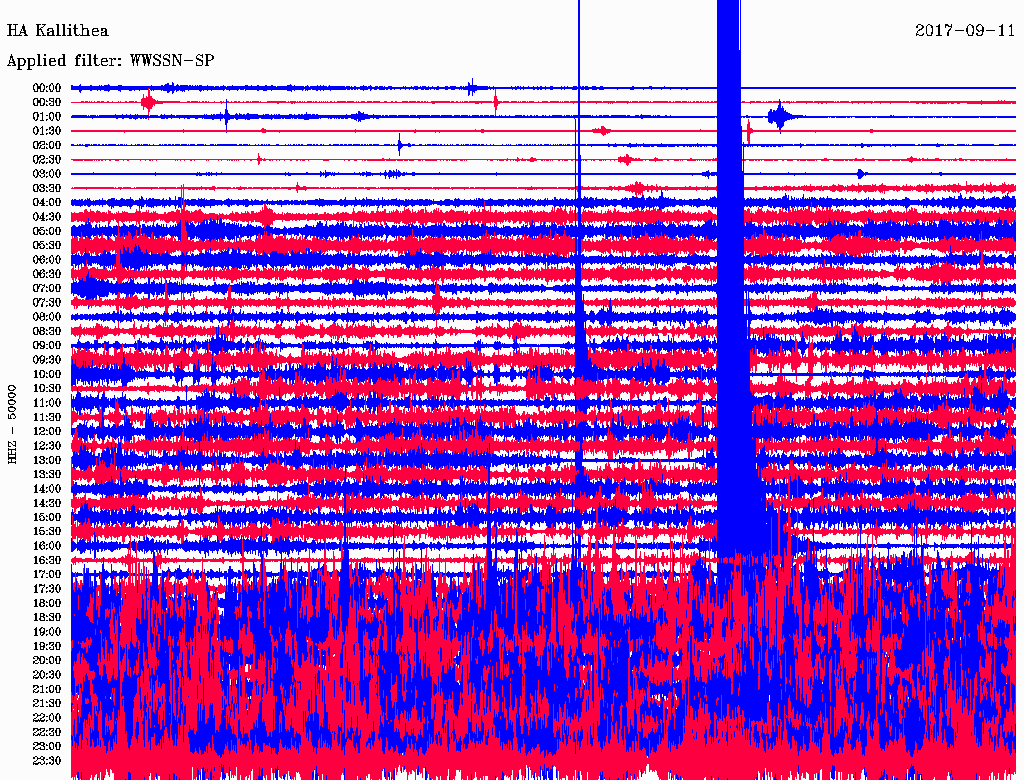Image resolution: width=1024 pixels, height=780 pixels.
Task: Pick the 16:00 time label
Action: coord(47,545)
